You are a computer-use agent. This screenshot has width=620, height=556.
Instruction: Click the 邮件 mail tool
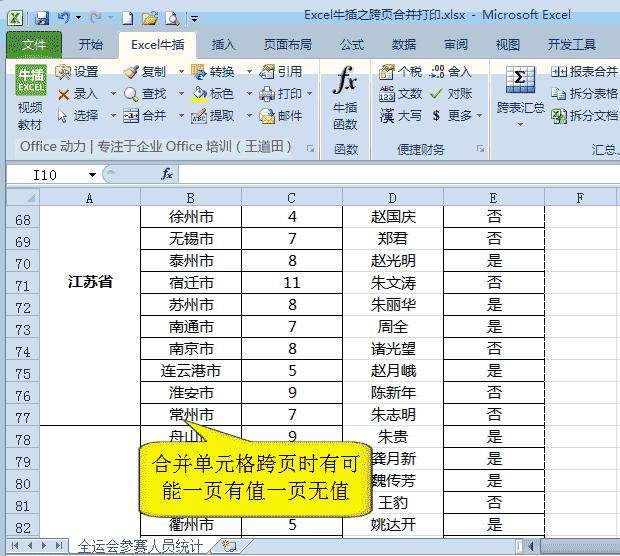tap(281, 116)
